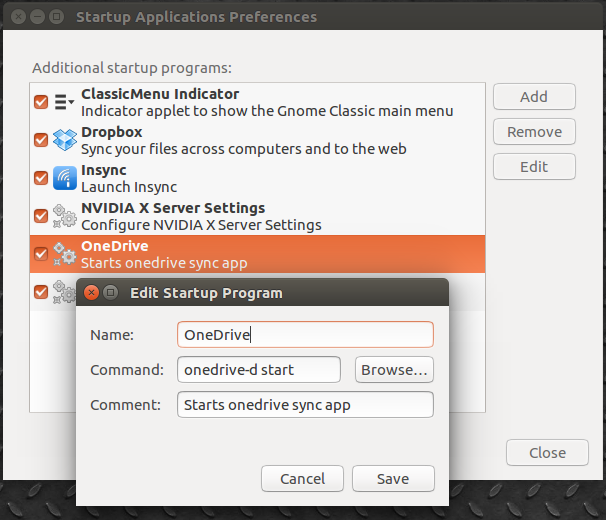This screenshot has width=606, height=520.
Task: Click the Edit button
Action: pos(534,167)
